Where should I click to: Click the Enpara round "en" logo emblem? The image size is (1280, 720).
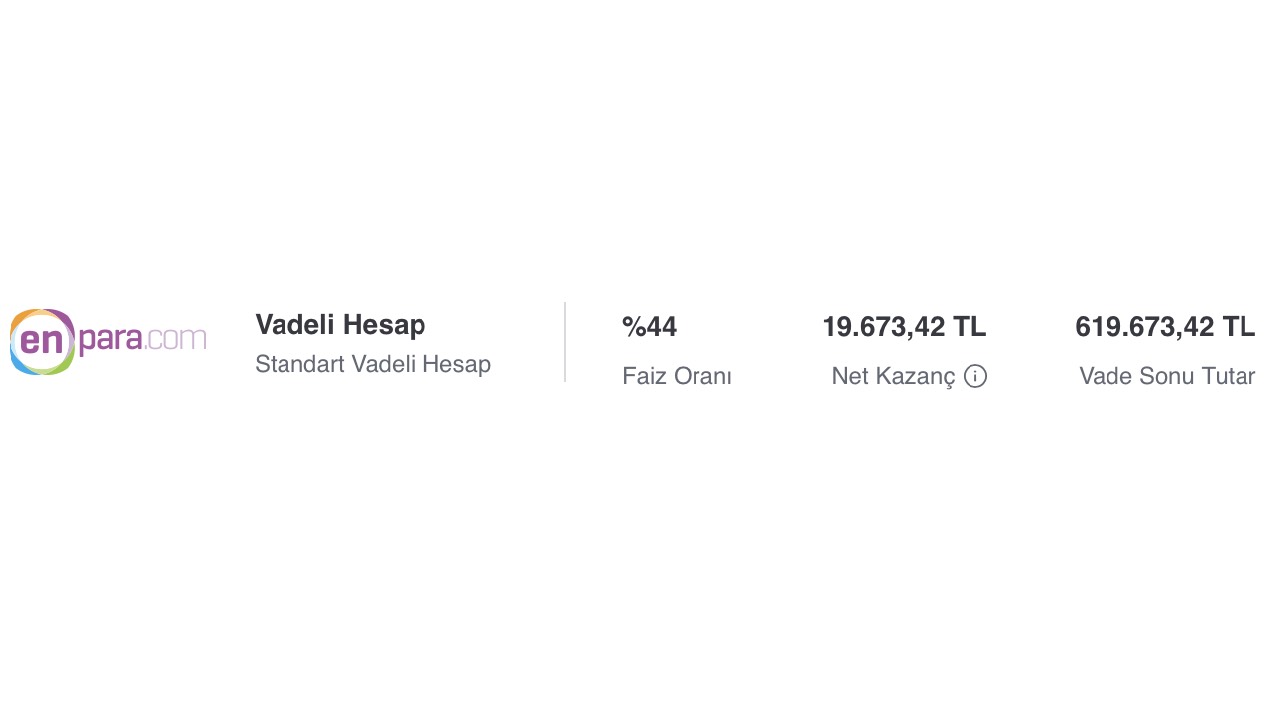point(42,341)
